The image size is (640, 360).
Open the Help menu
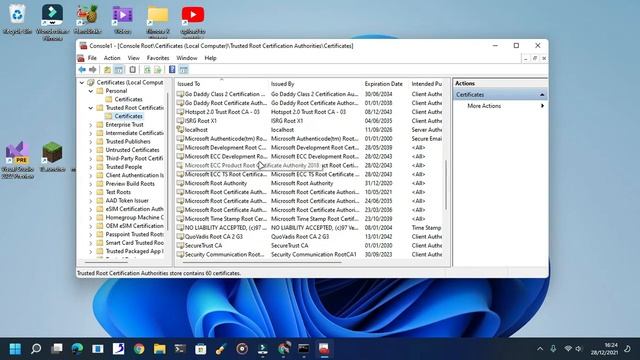pos(210,58)
